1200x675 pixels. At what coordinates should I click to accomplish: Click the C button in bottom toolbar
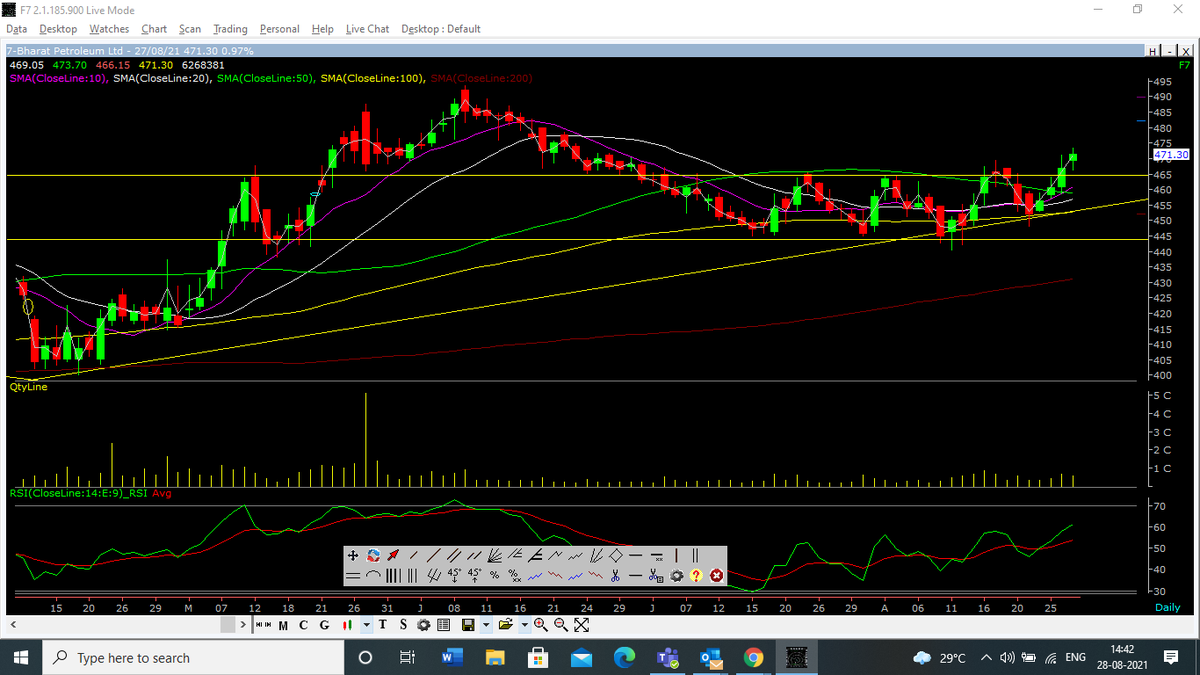coord(303,626)
